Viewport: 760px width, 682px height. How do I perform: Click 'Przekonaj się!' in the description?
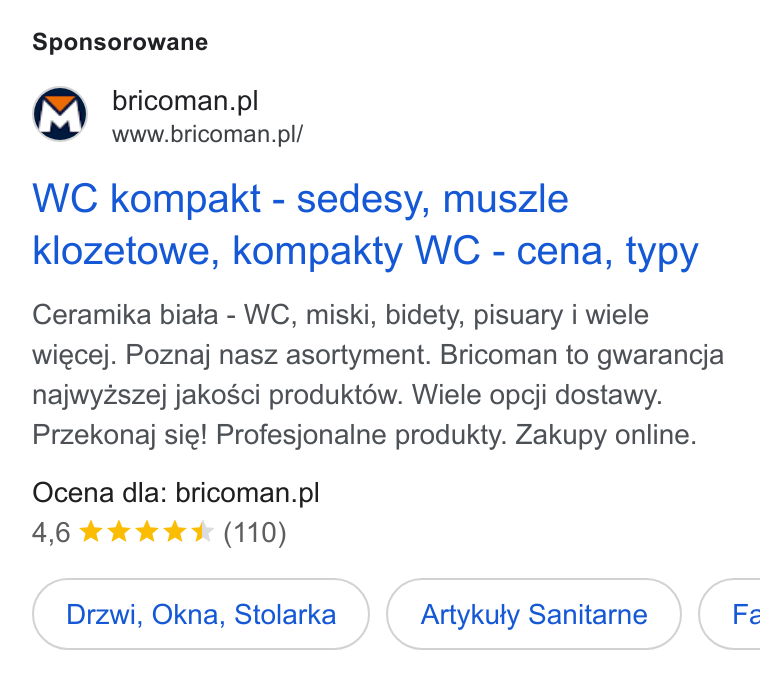120,434
